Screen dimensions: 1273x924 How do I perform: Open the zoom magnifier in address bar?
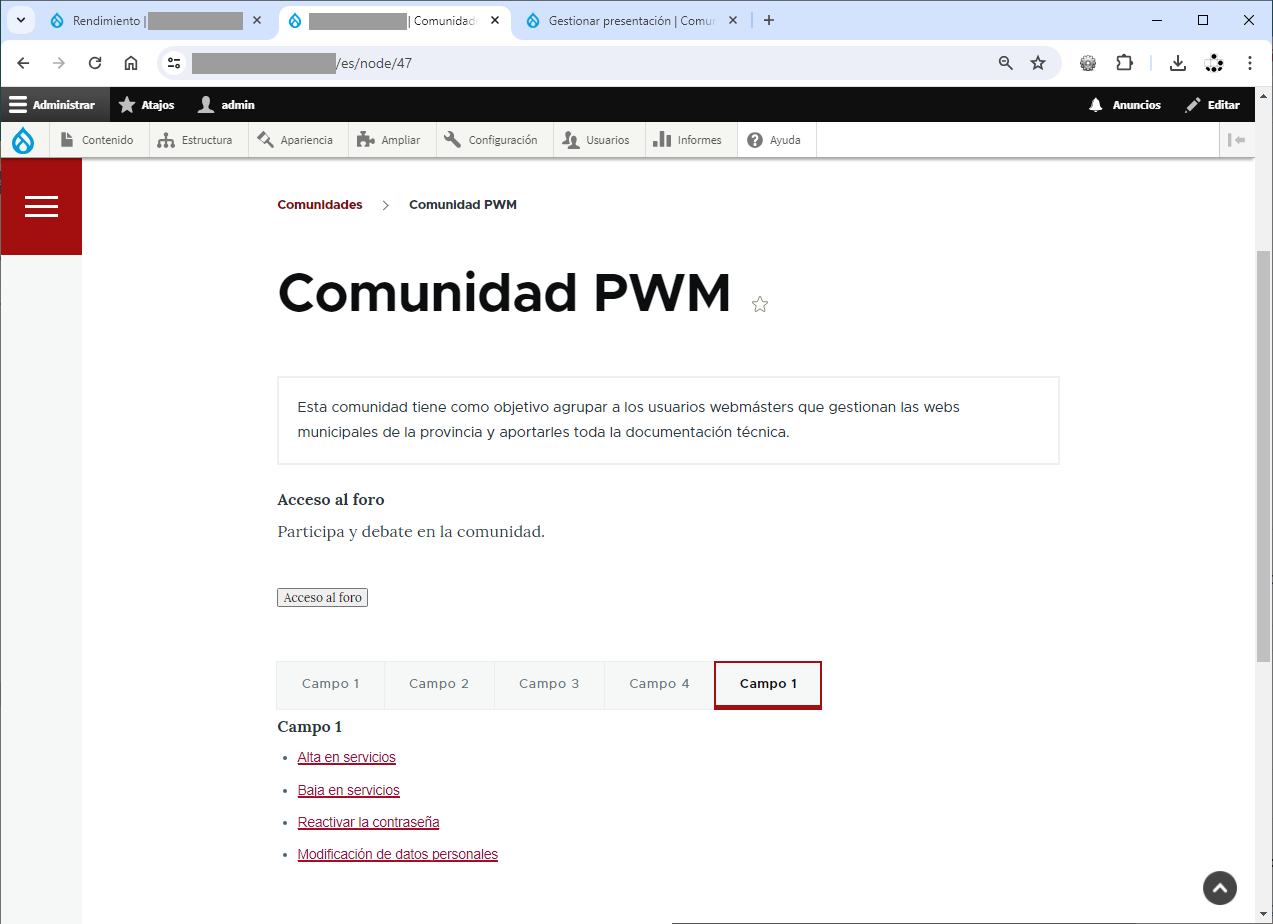[1006, 63]
